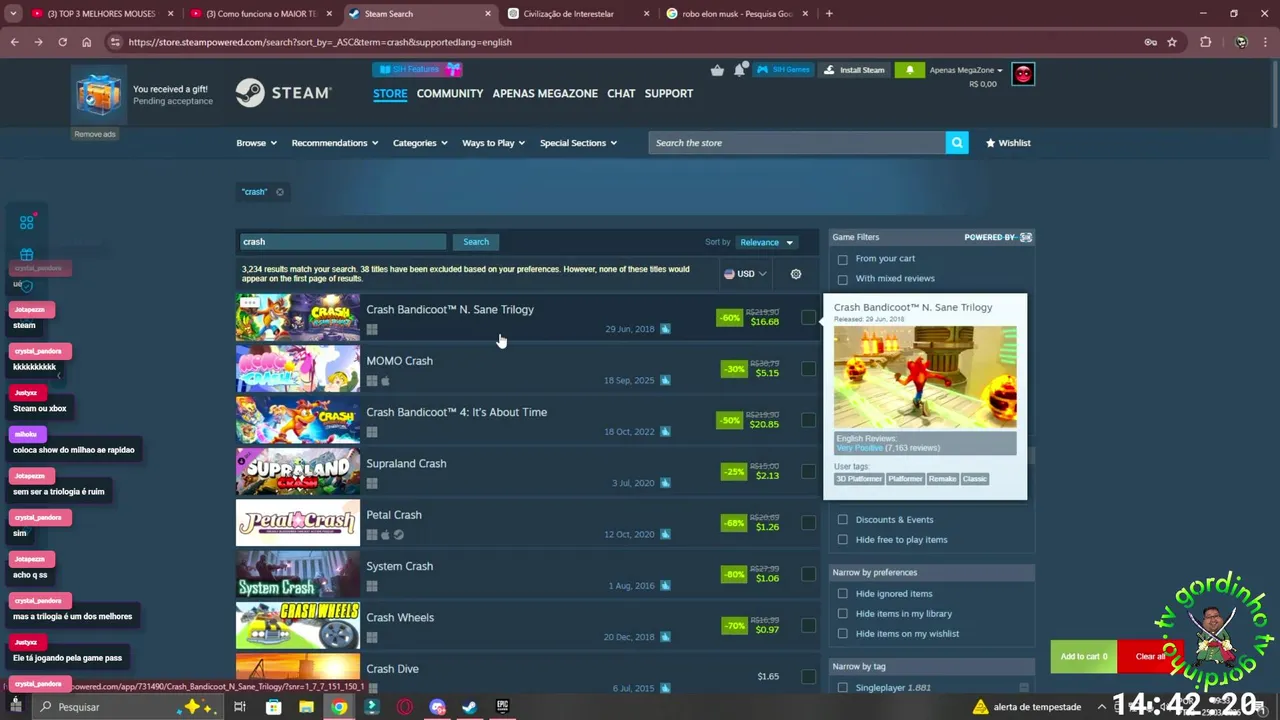Screen dimensions: 1280x720
Task: Open the search settings gear icon
Action: (796, 274)
